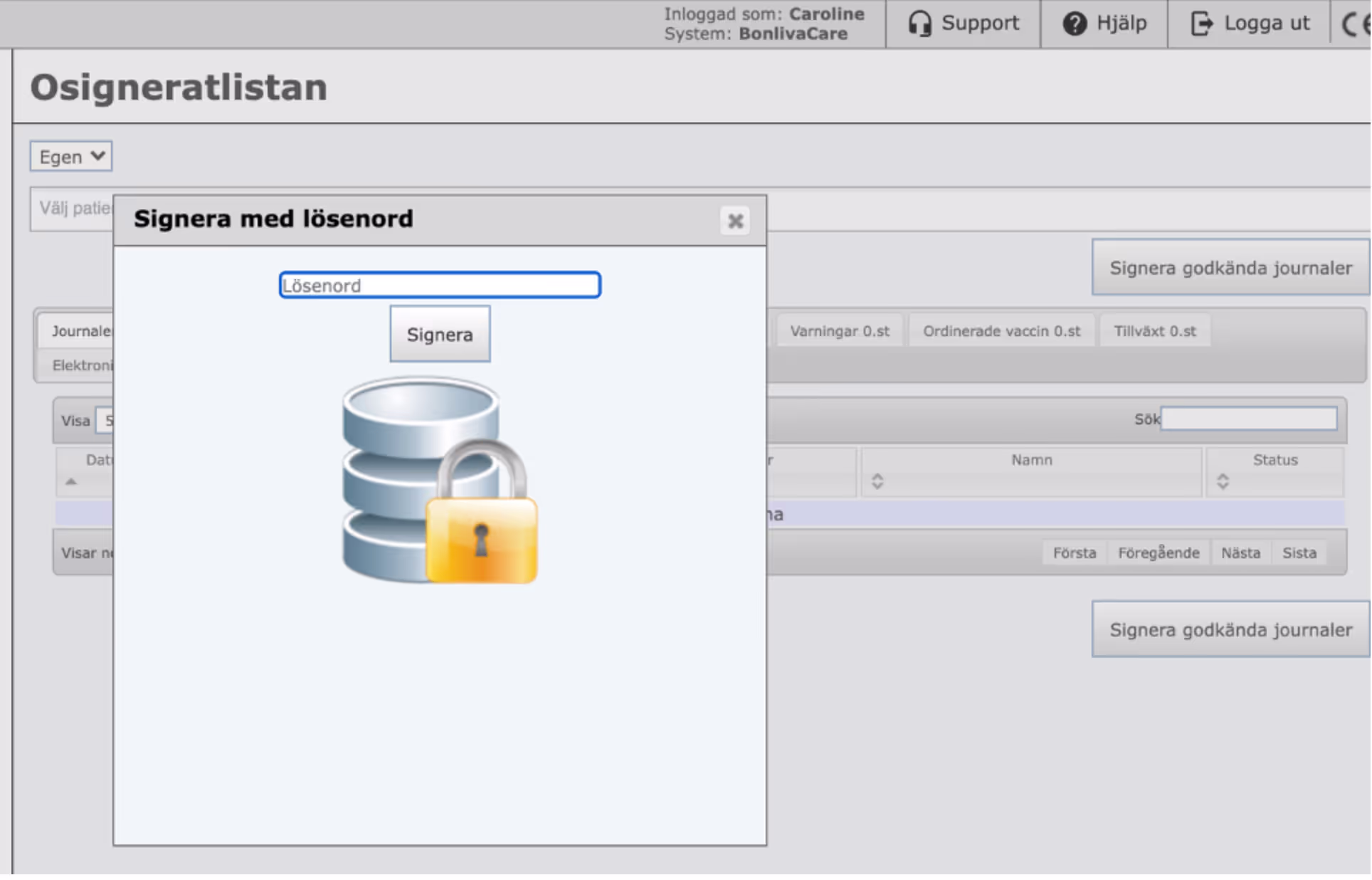The image size is (1372, 880).
Task: Click top Signera godkända journaler button
Action: click(1230, 268)
